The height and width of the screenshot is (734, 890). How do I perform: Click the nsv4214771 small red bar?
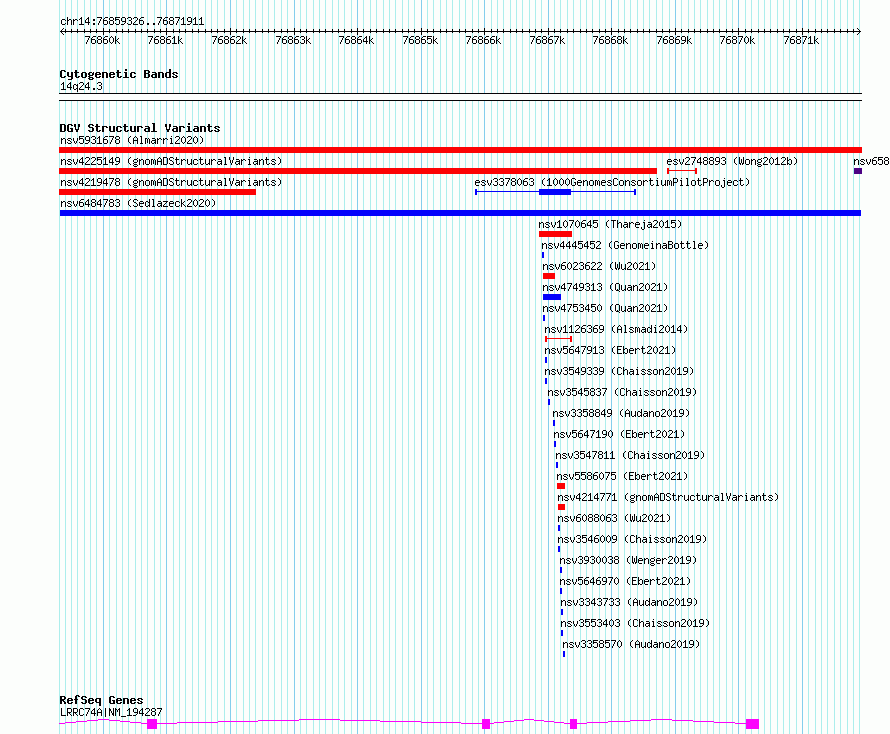point(561,507)
